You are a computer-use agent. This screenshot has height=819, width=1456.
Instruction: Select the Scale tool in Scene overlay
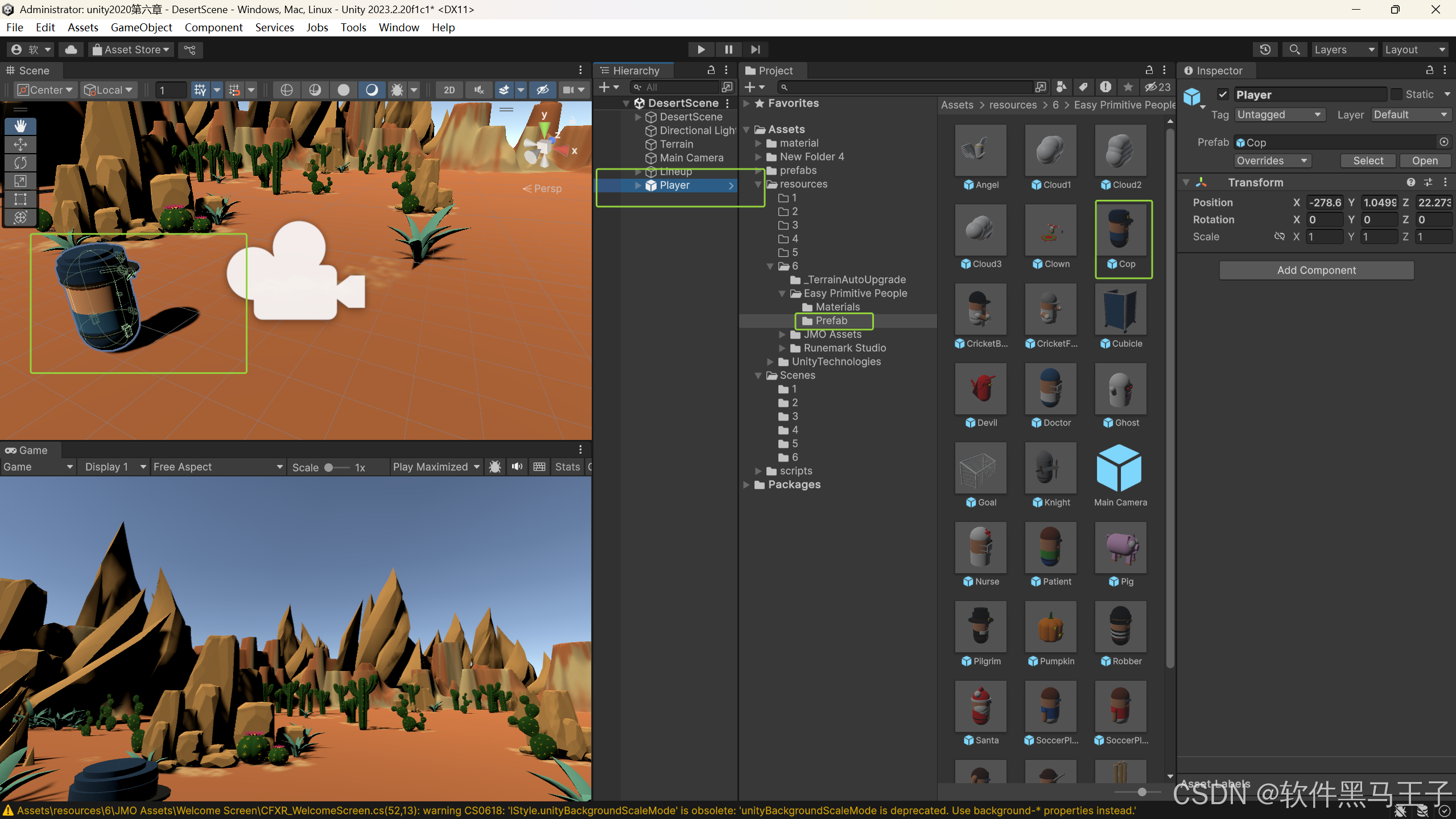click(20, 181)
